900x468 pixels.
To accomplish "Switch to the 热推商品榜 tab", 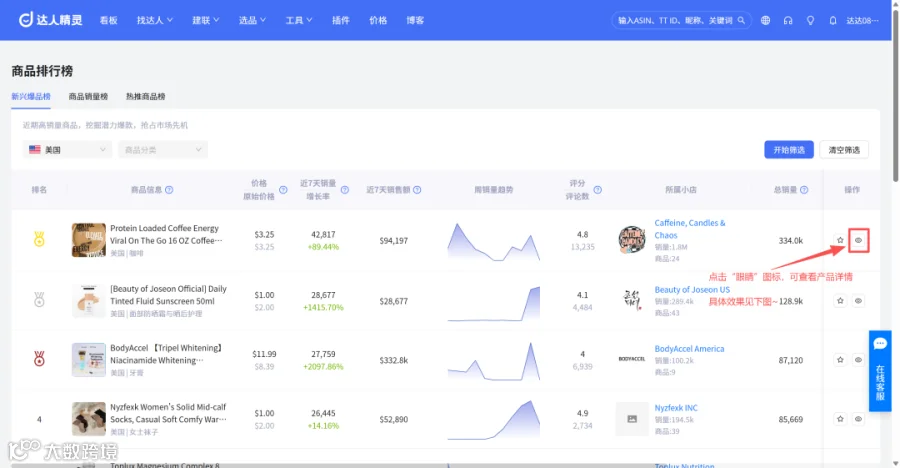I will [x=145, y=96].
